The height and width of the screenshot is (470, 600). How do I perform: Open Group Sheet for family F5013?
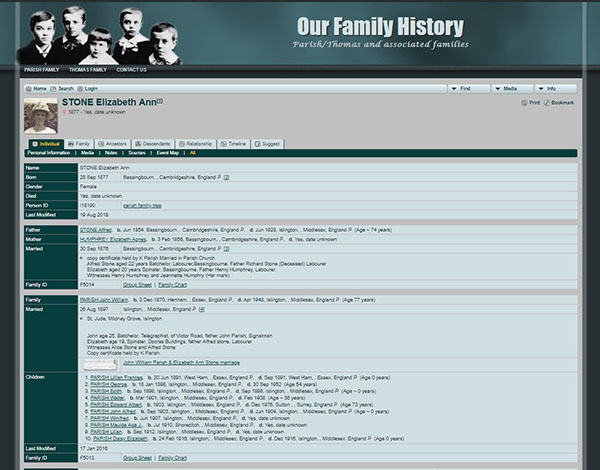(x=137, y=458)
